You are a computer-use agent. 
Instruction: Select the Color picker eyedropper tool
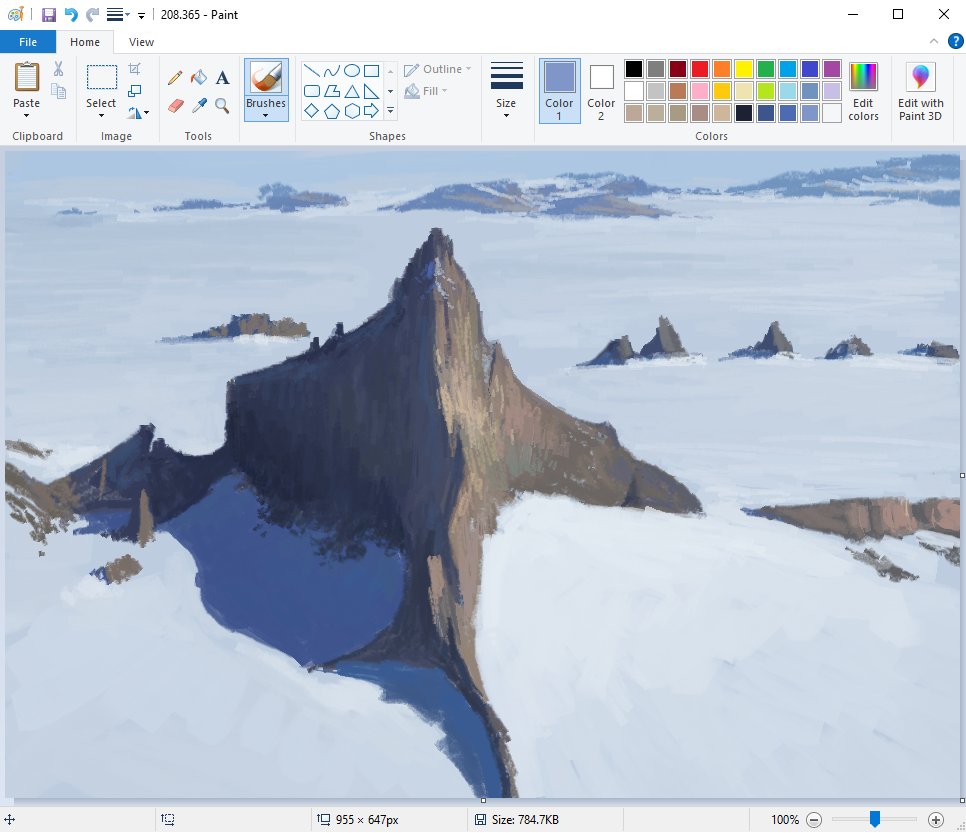point(199,106)
